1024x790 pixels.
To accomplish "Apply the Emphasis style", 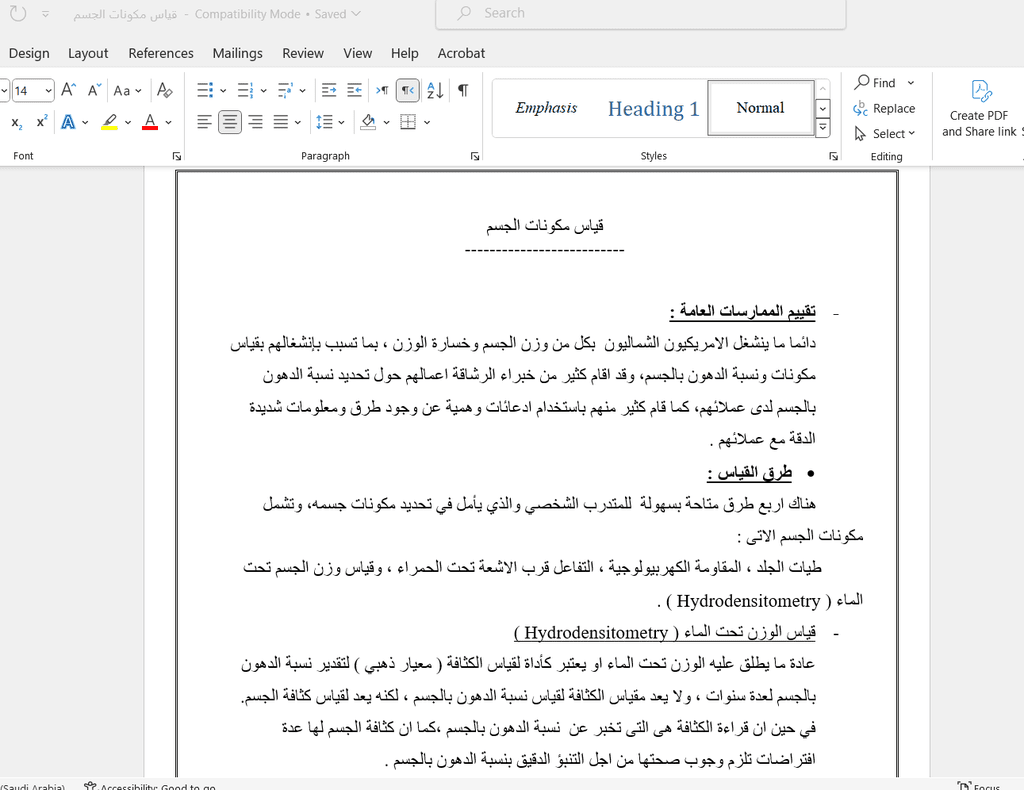I will point(546,108).
